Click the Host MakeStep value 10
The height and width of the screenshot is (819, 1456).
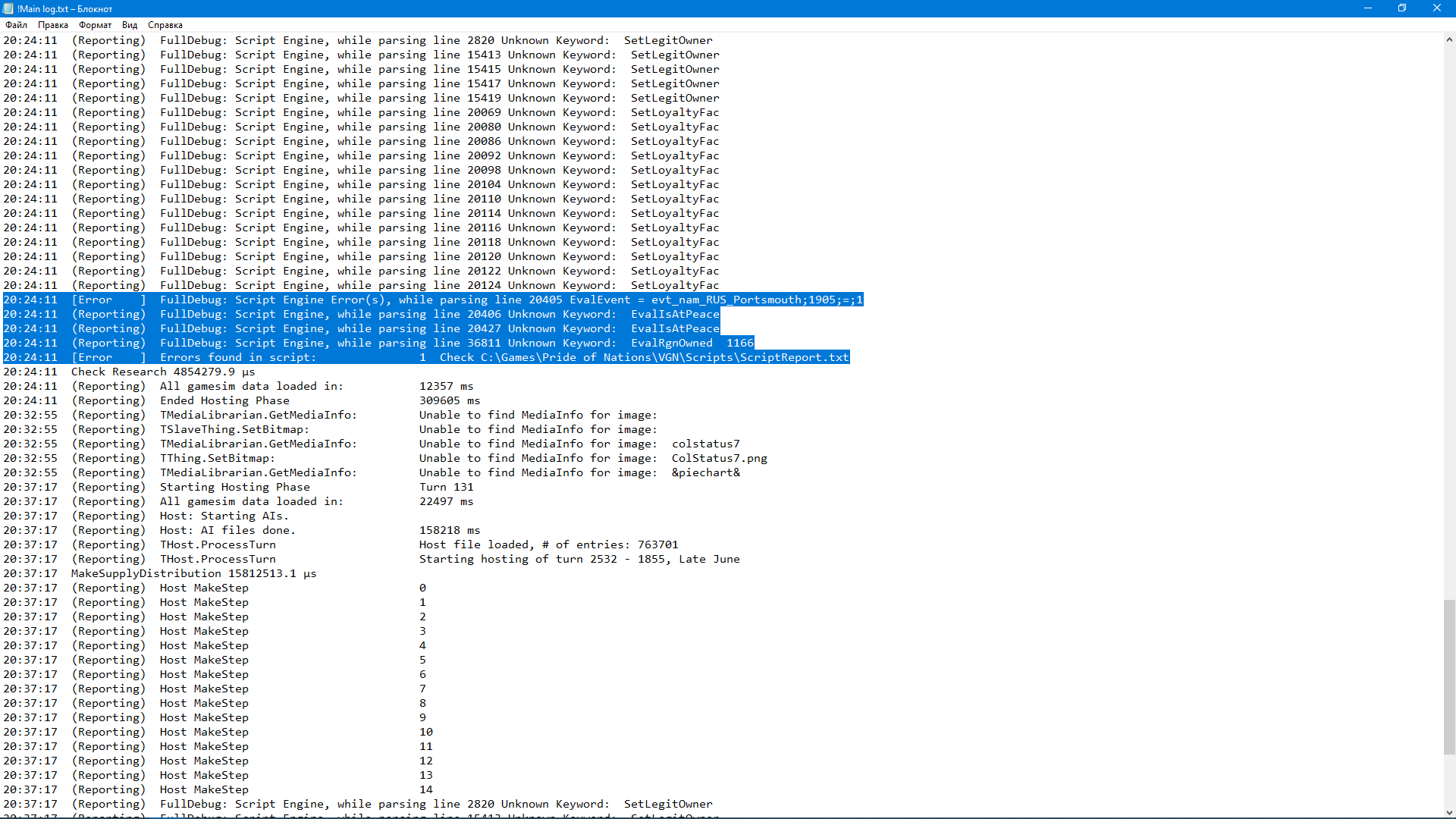[425, 732]
